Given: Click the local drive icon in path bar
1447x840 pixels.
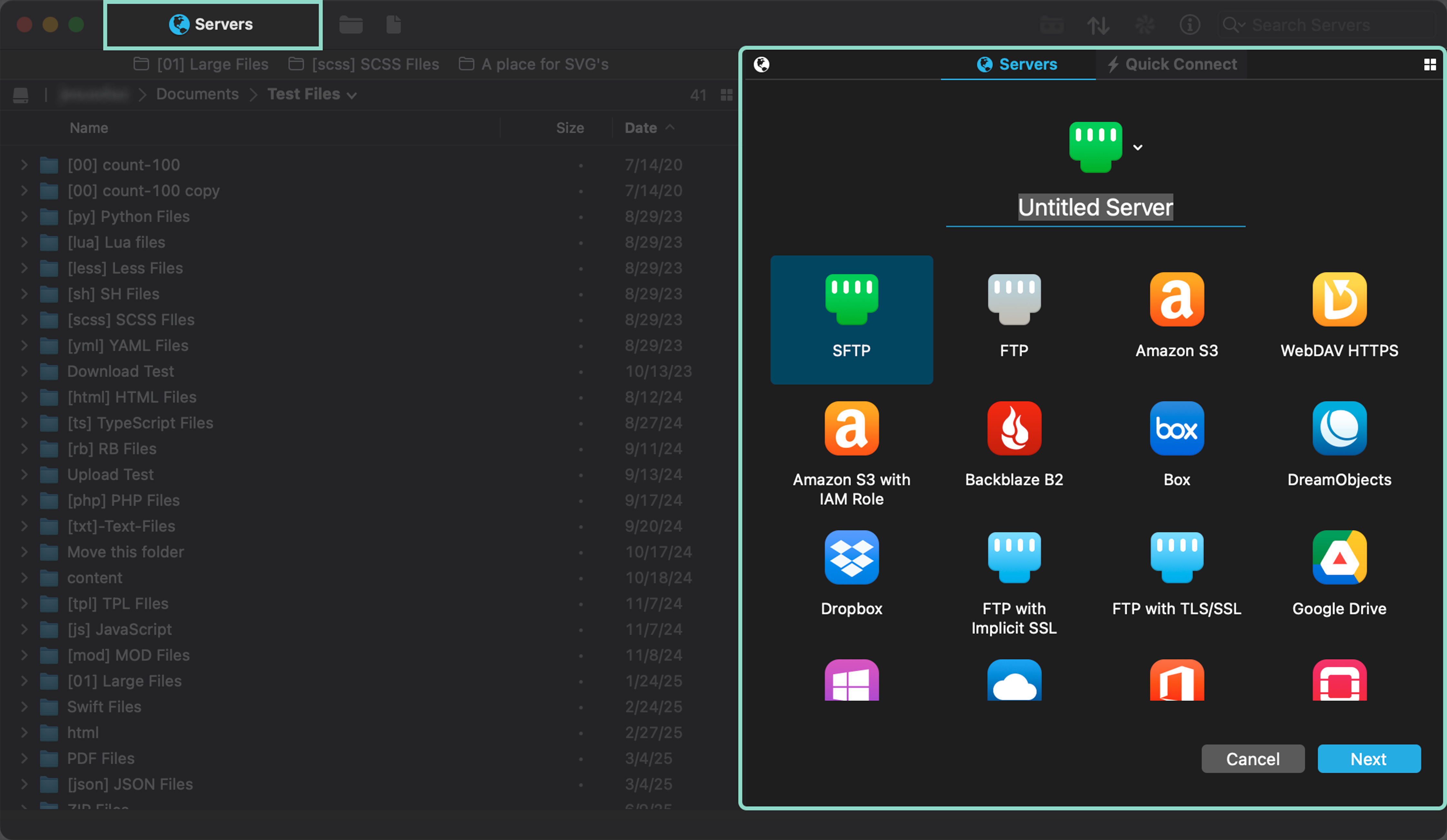Looking at the screenshot, I should pyautogui.click(x=21, y=95).
